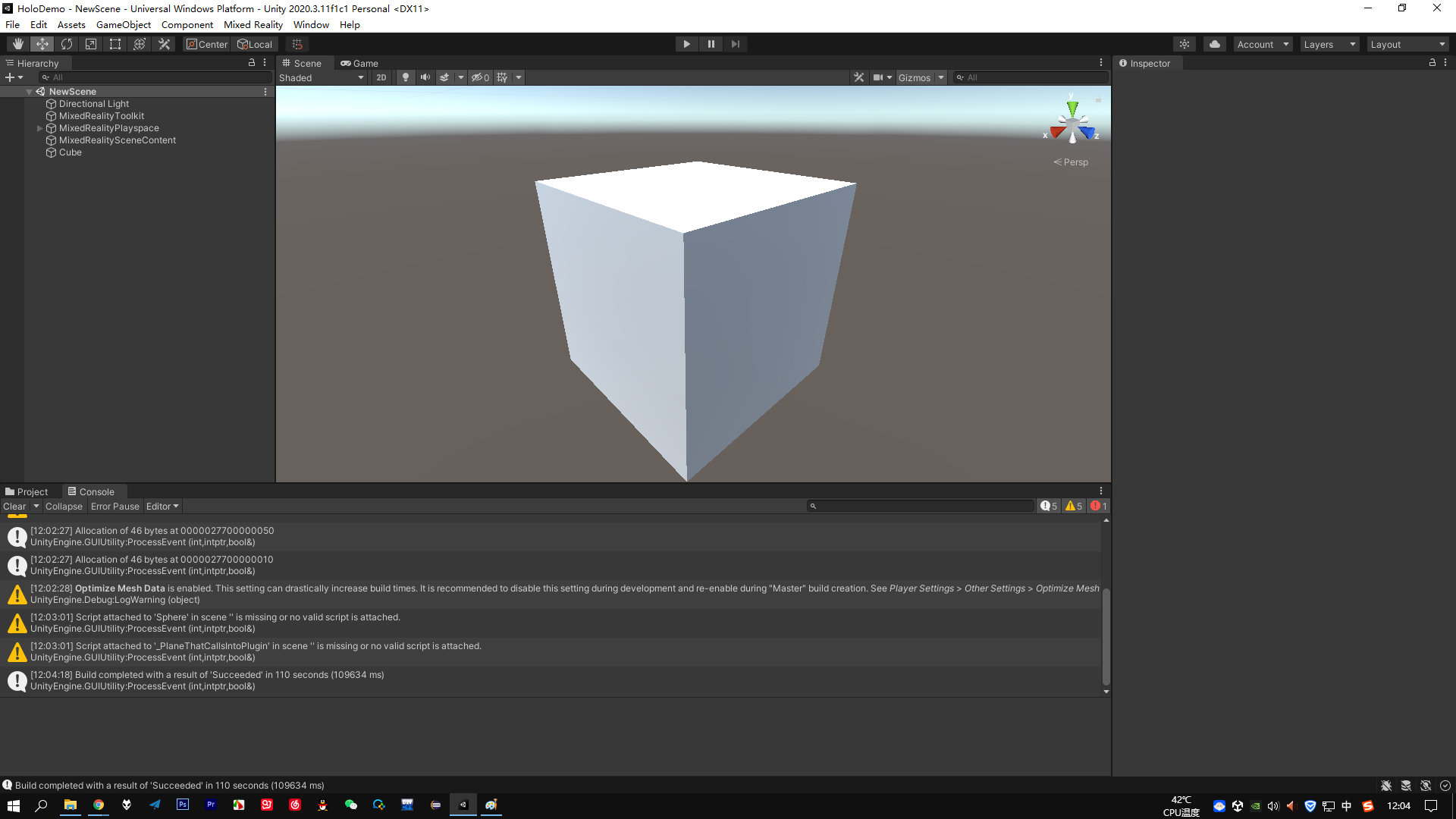This screenshot has height=819, width=1456.
Task: Select the Scale tool
Action: click(x=90, y=43)
